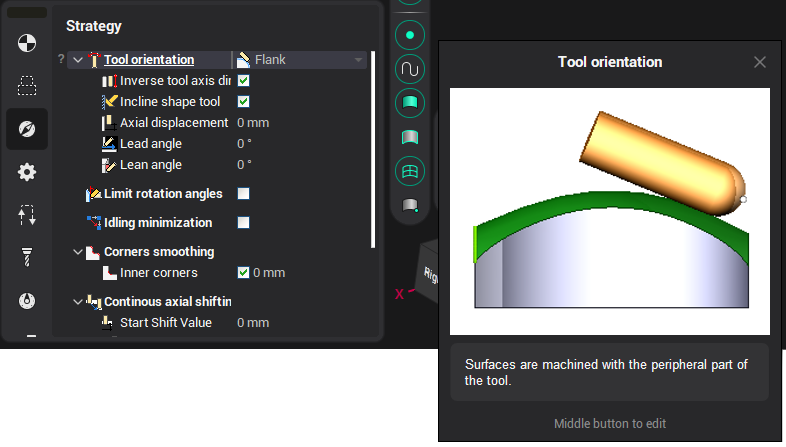The width and height of the screenshot is (786, 447).
Task: Collapse the Tool orientation section
Action: [x=78, y=60]
